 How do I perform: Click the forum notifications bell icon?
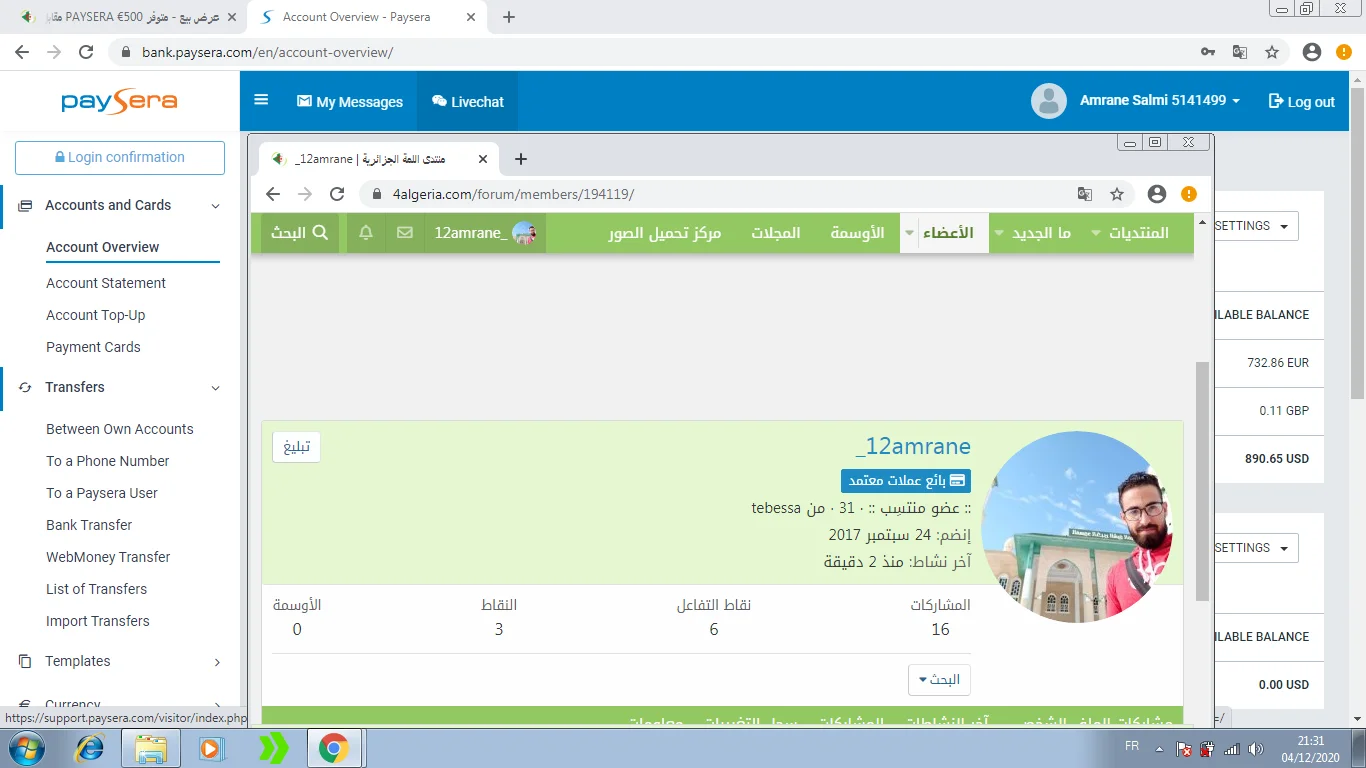point(366,232)
